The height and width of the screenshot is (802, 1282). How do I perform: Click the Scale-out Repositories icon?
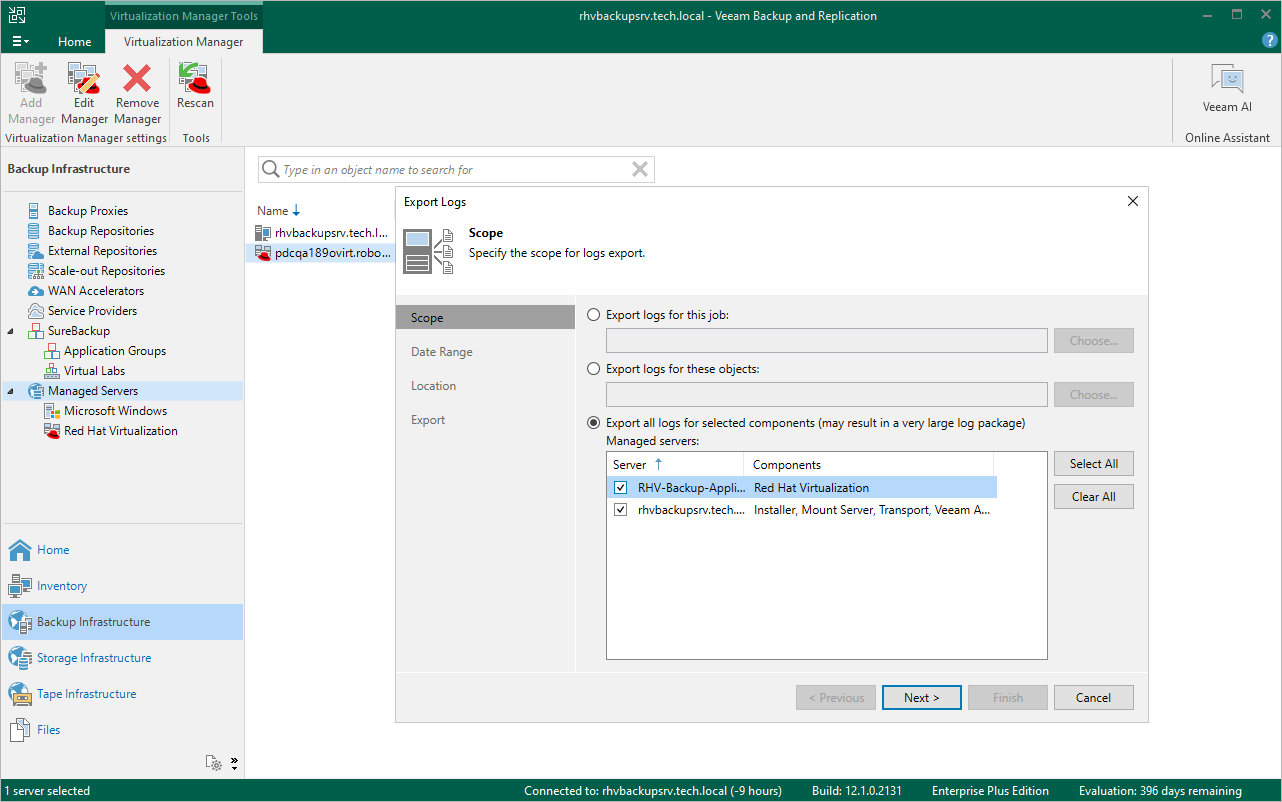pos(37,271)
